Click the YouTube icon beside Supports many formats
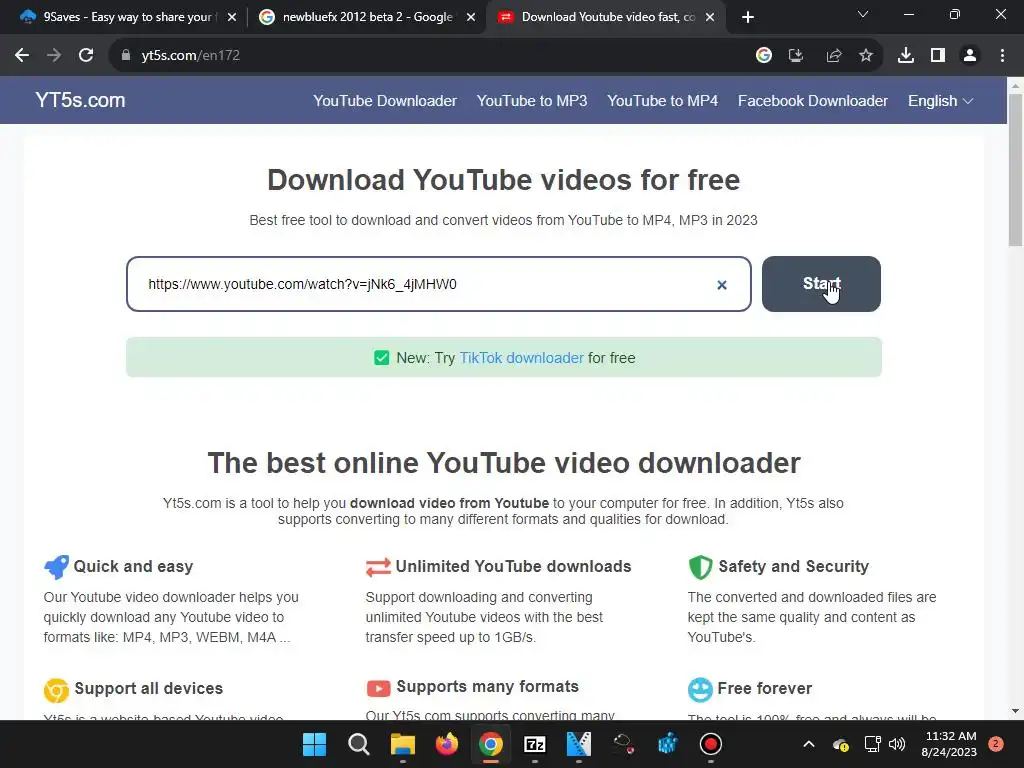Screen dimensions: 1024x768 click(378, 688)
